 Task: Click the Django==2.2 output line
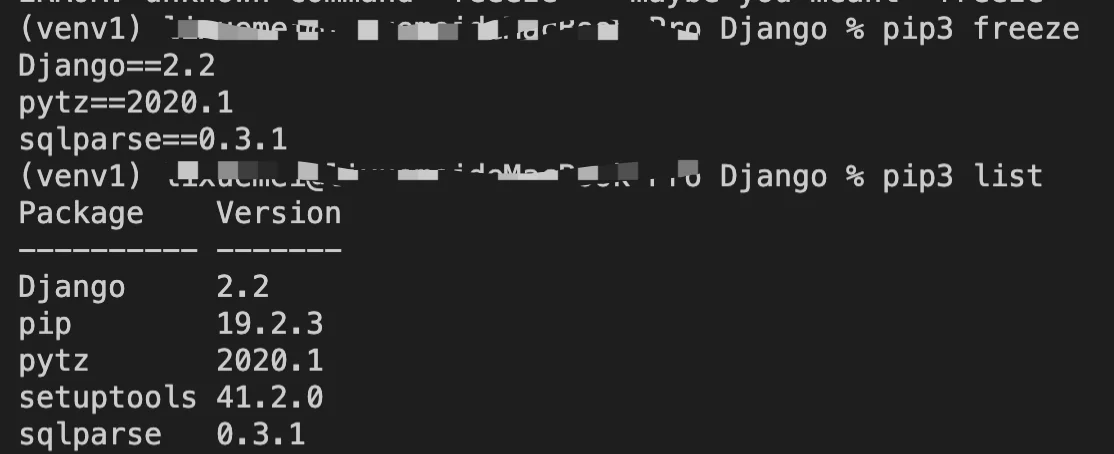coord(117,67)
